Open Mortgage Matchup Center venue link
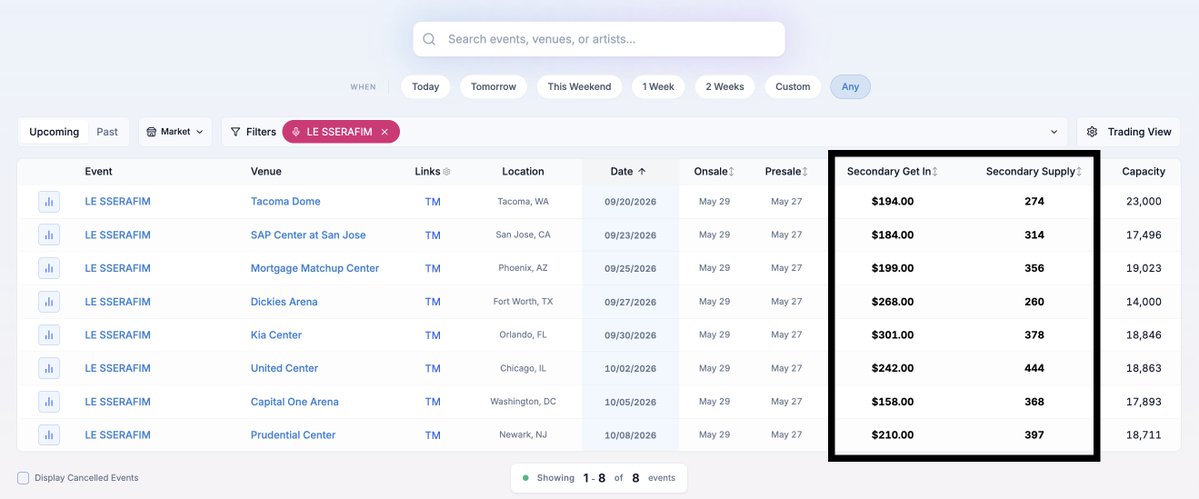The image size is (1199, 499). (315, 268)
